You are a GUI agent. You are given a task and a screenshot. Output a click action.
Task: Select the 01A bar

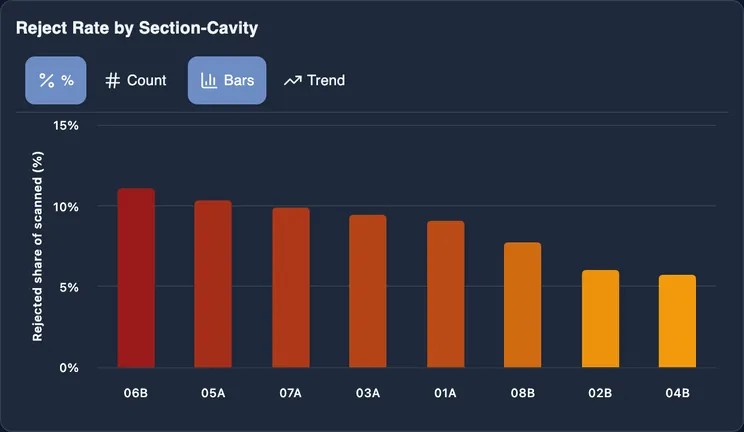click(446, 294)
